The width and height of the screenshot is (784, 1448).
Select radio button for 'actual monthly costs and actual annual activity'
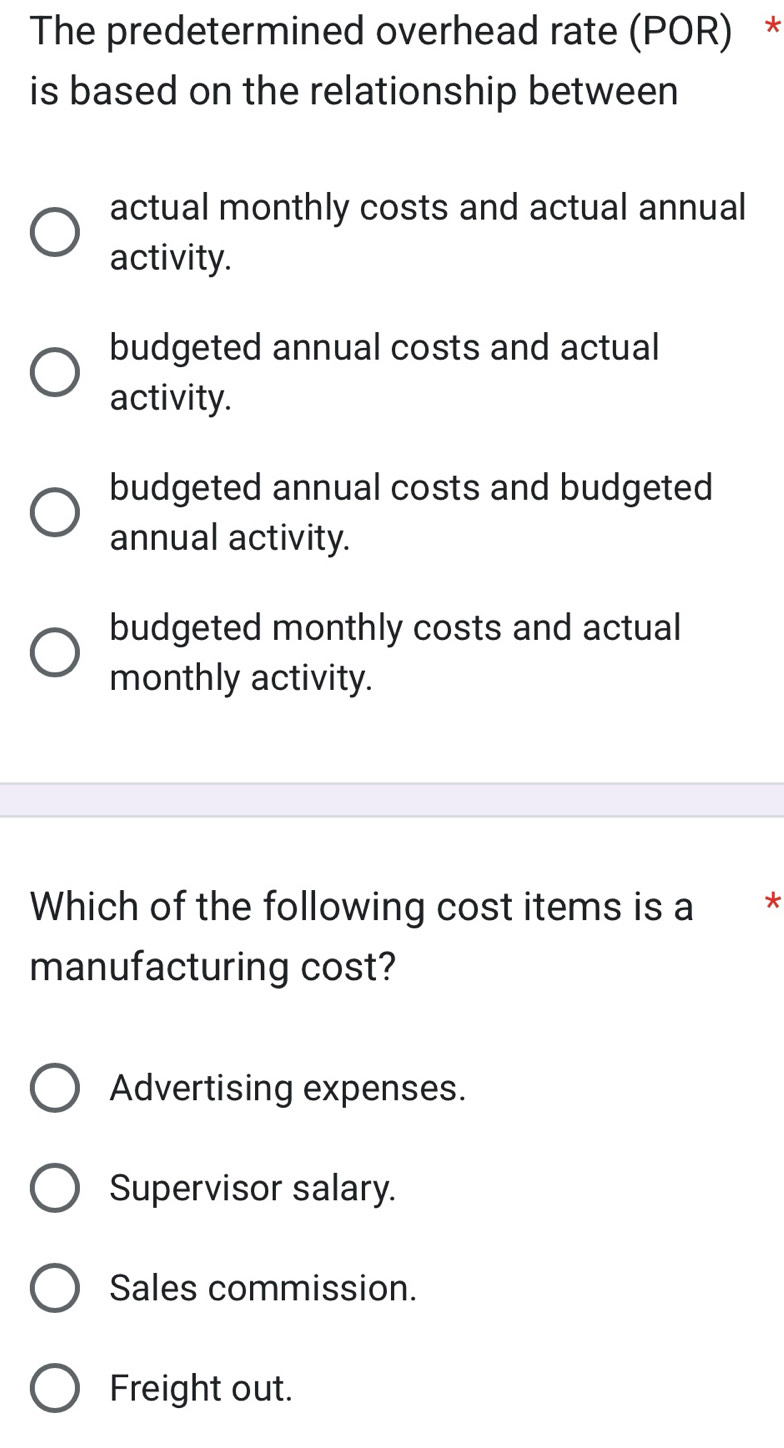[x=54, y=233]
